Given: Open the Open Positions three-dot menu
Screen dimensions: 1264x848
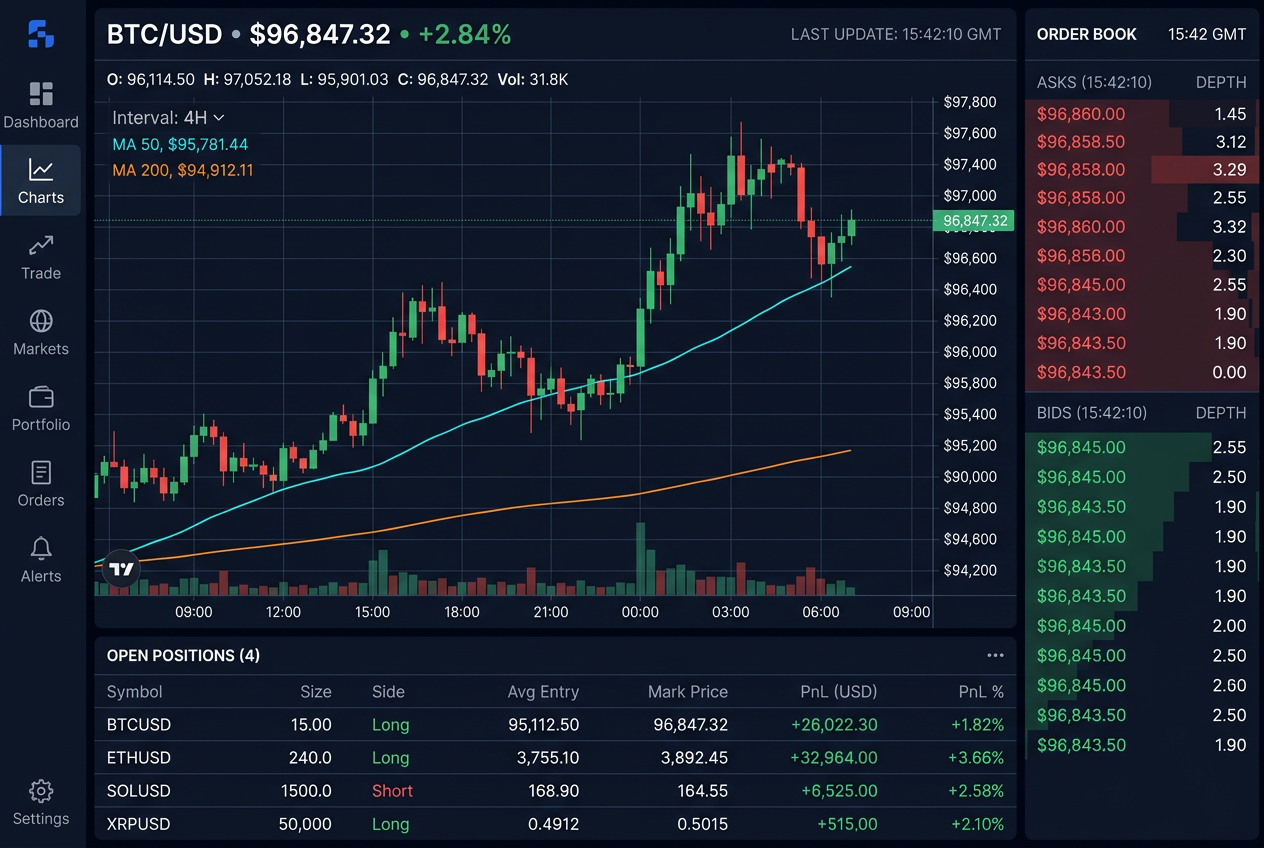Looking at the screenshot, I should click(x=995, y=656).
